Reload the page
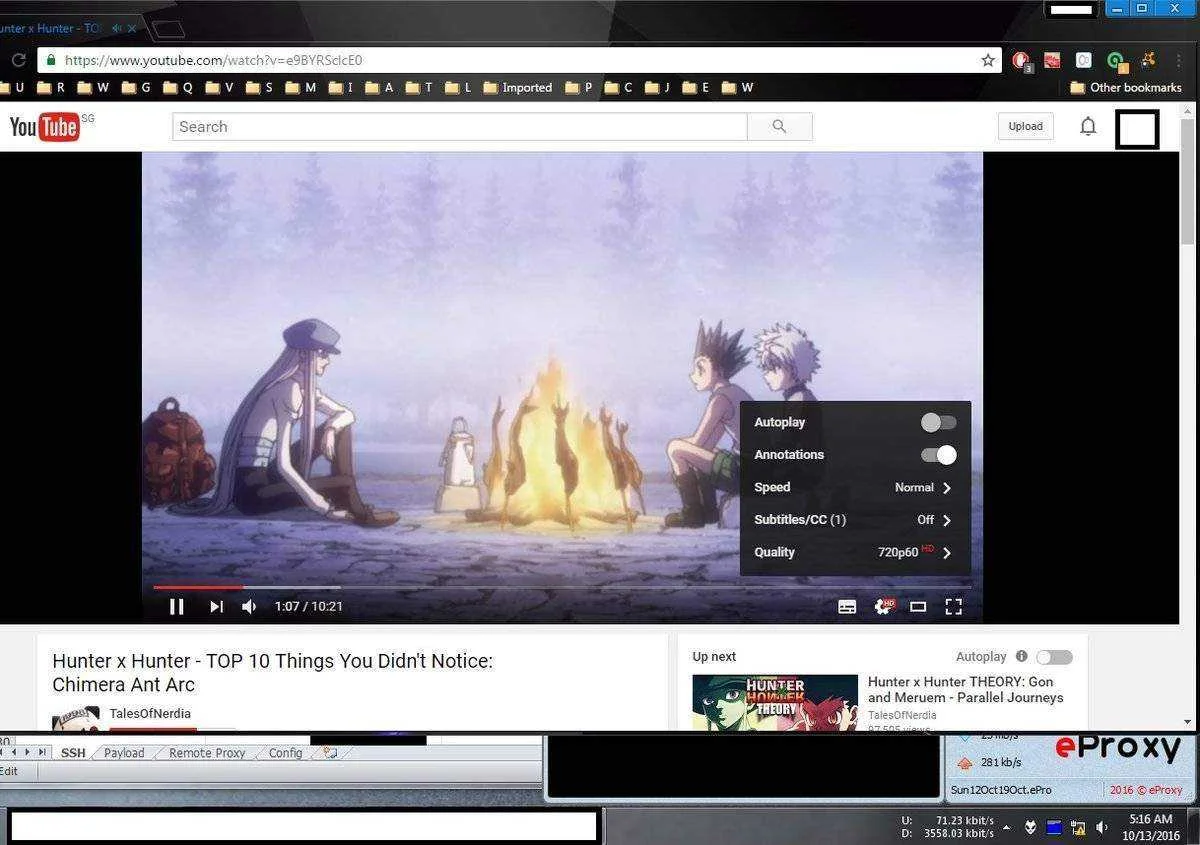This screenshot has width=1200, height=845. tap(18, 60)
